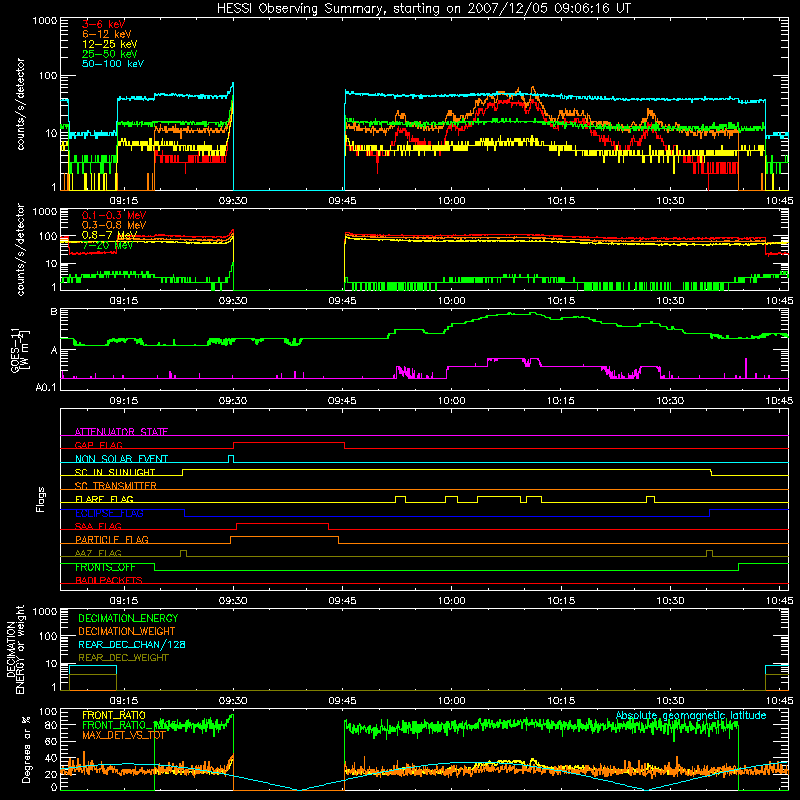Screen dimensions: 800x800
Task: Select the 3-6 keV legend label
Action: click(103, 24)
